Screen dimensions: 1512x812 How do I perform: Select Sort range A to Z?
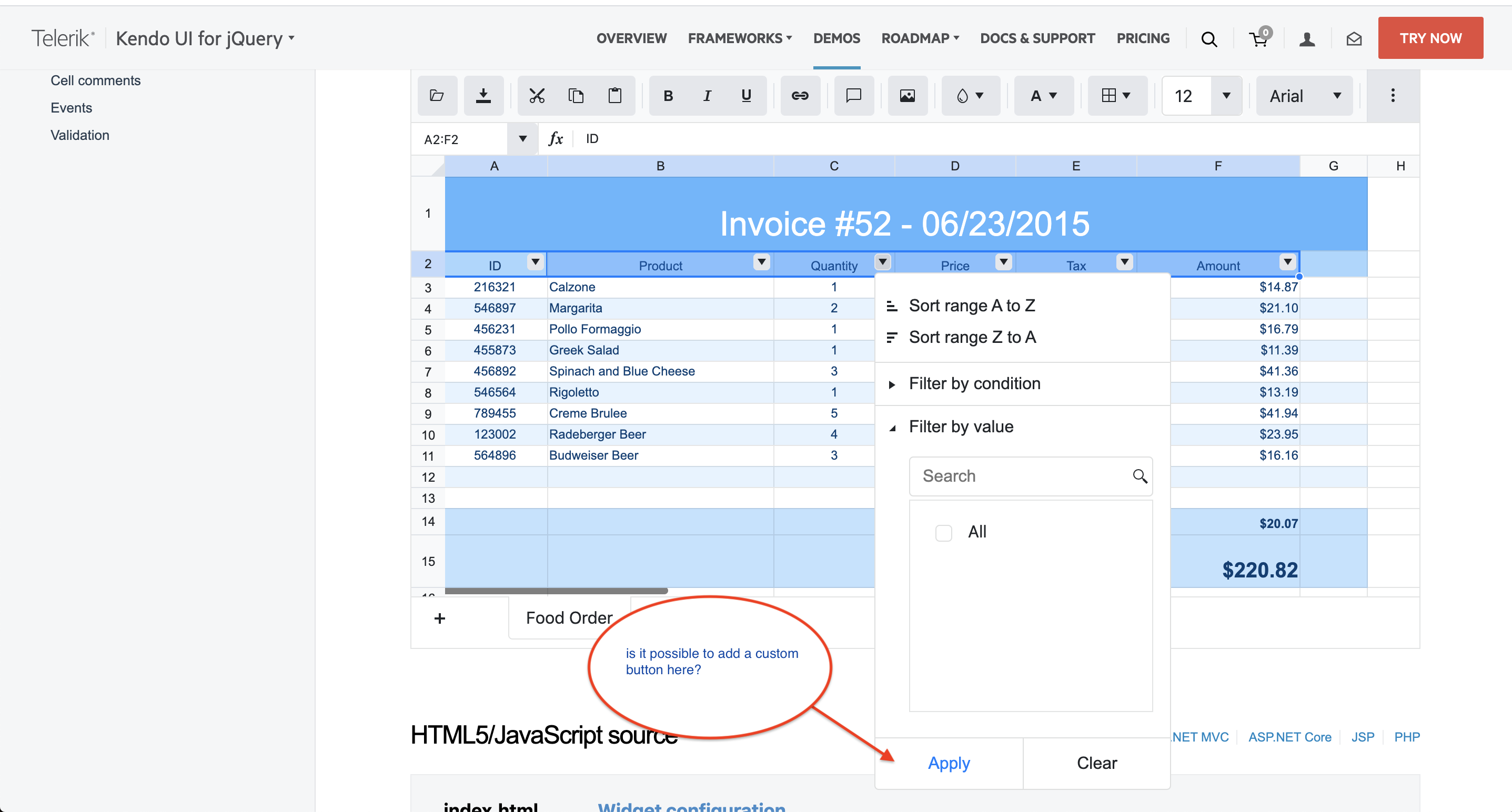(971, 306)
